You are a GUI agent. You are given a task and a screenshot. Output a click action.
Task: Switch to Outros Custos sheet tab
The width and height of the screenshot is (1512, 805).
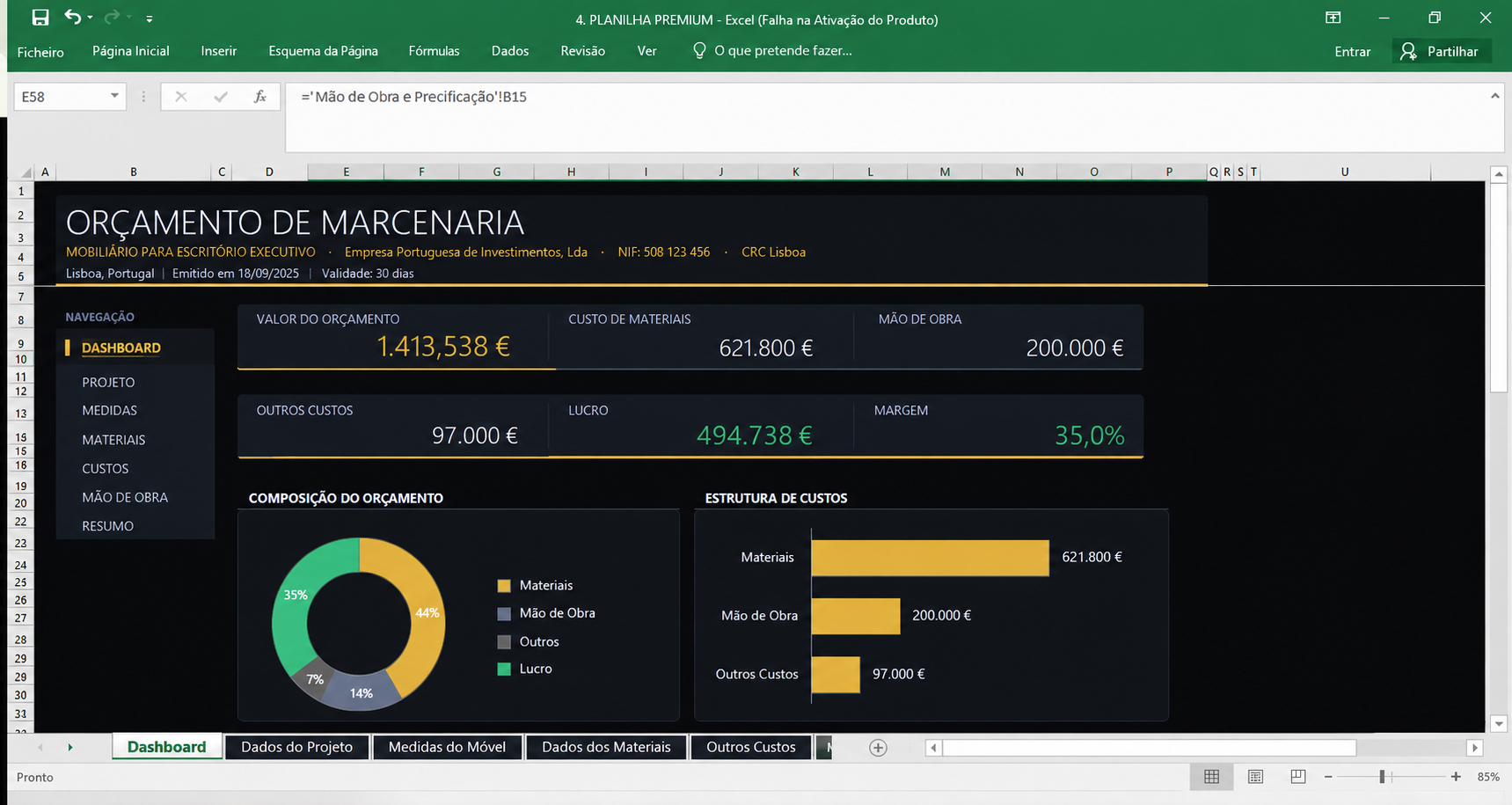750,747
